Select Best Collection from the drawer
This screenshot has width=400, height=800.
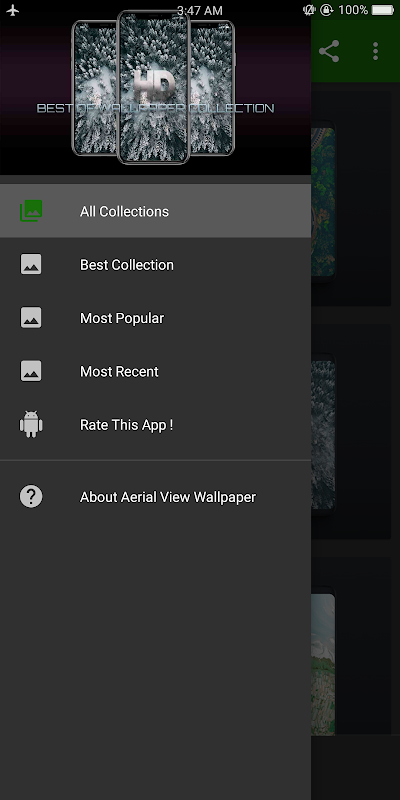[155, 265]
